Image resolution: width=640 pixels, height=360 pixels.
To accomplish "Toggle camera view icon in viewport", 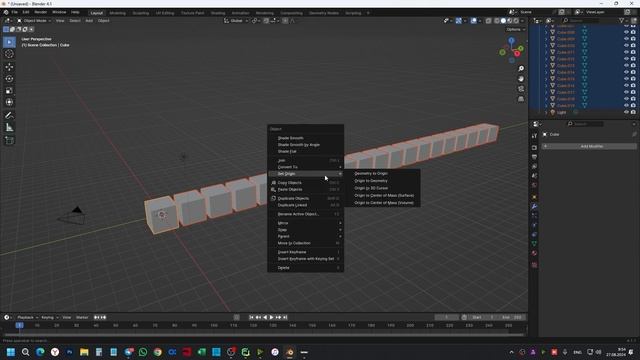I will [x=521, y=89].
